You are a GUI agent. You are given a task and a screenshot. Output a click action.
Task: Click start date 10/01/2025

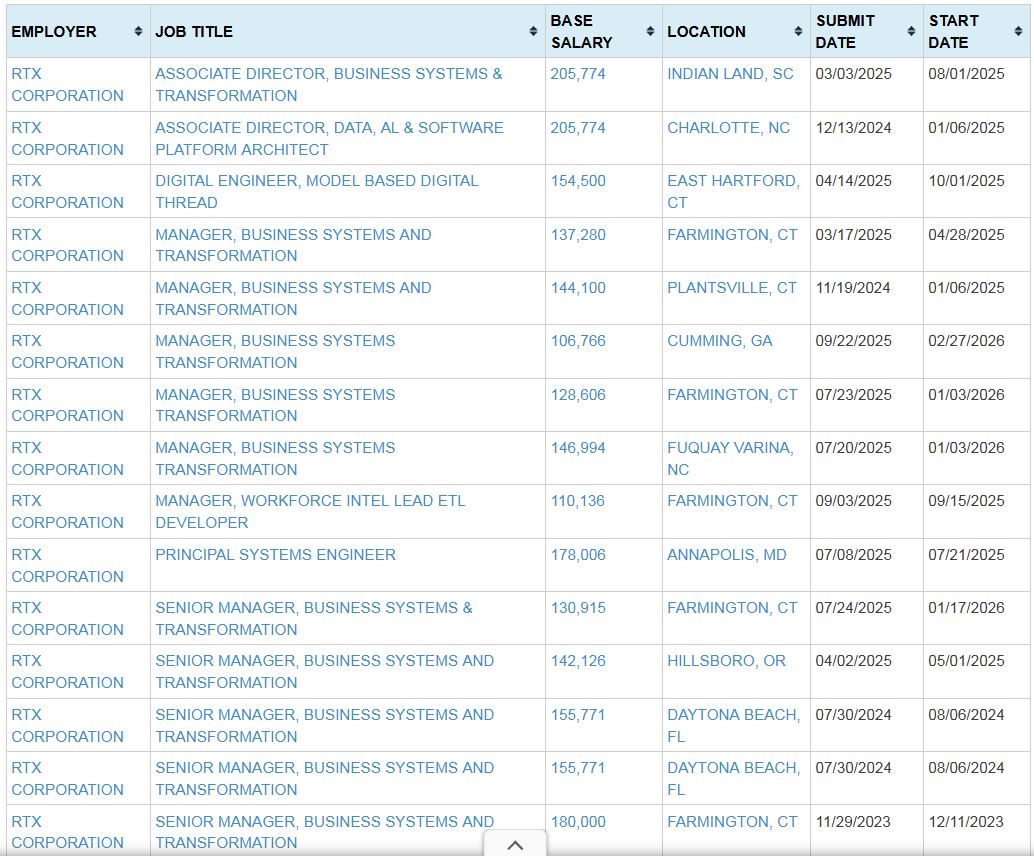click(x=966, y=181)
